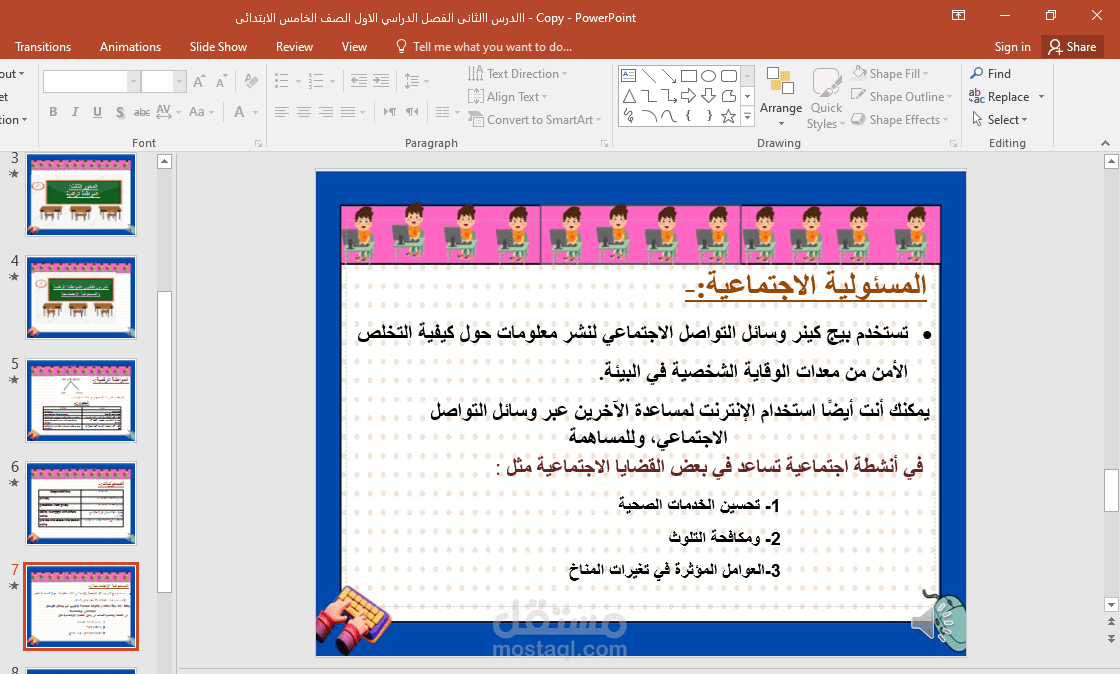This screenshot has width=1120, height=674.
Task: Select the Right Brace shape
Action: [709, 116]
